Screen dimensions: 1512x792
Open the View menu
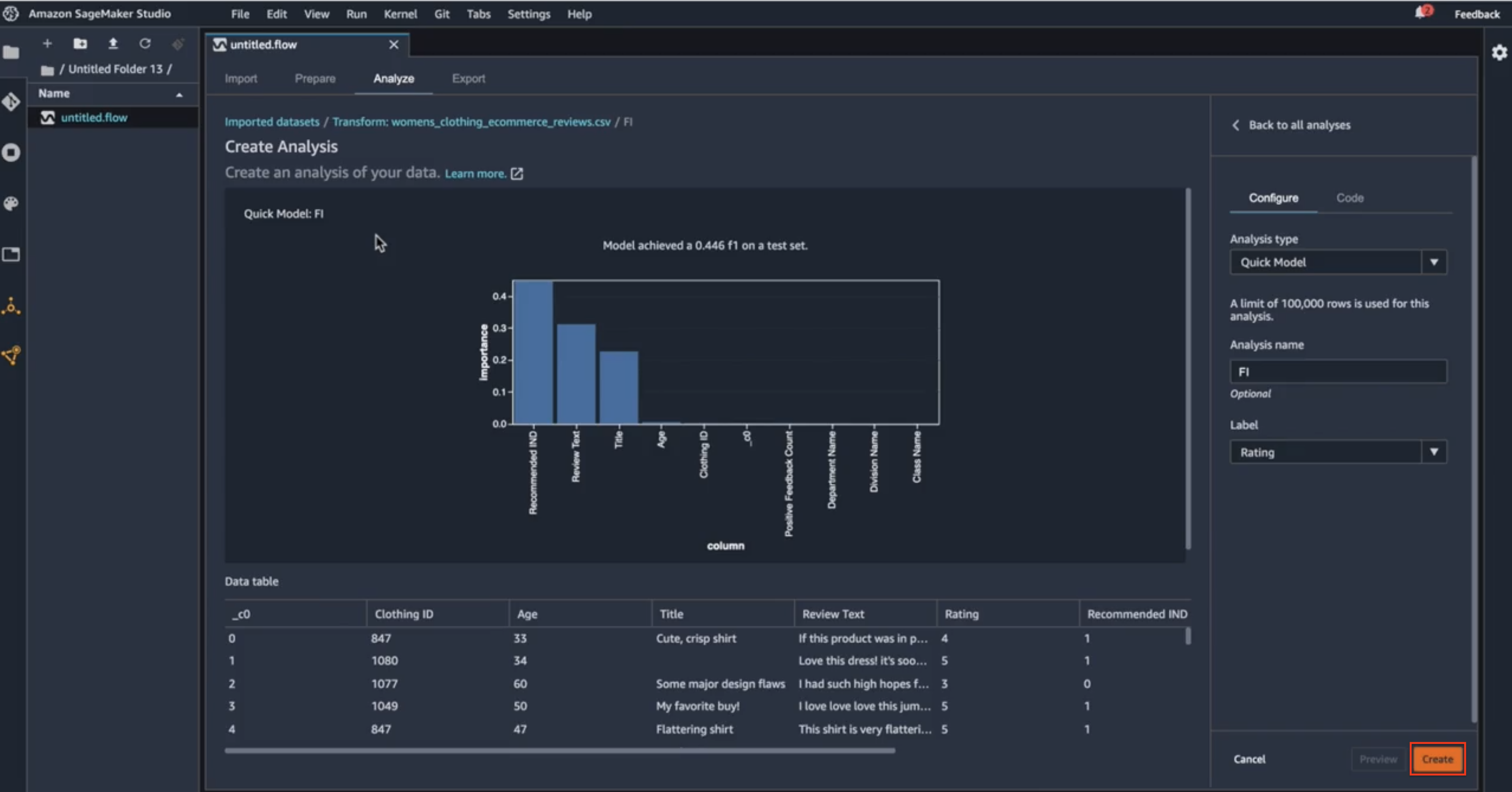point(316,14)
